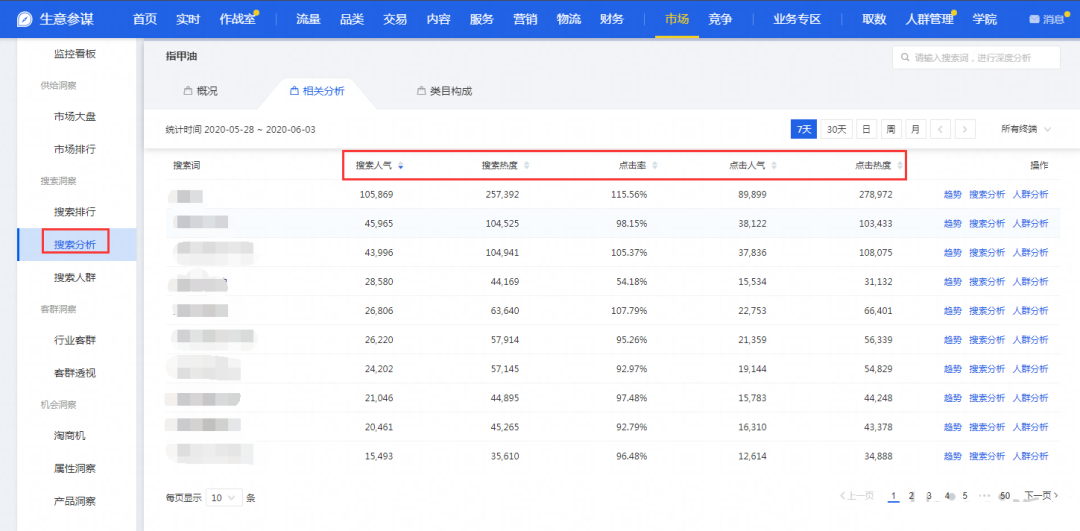Open the 消息 envelope icon
Viewport: 1080px width, 531px height.
coord(1034,19)
